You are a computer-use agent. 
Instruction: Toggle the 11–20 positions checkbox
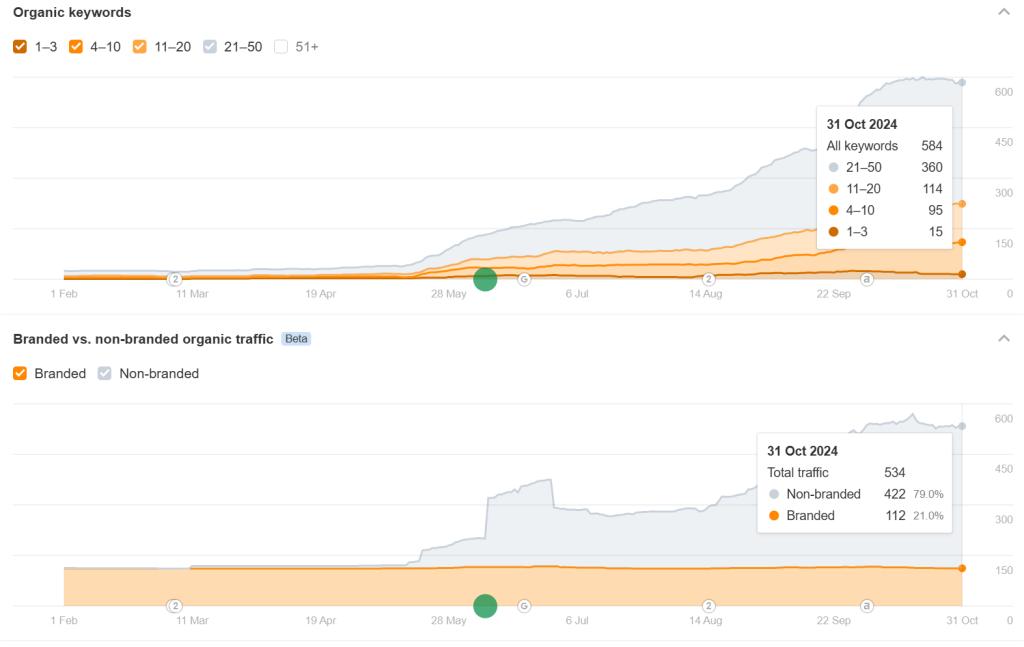[140, 46]
